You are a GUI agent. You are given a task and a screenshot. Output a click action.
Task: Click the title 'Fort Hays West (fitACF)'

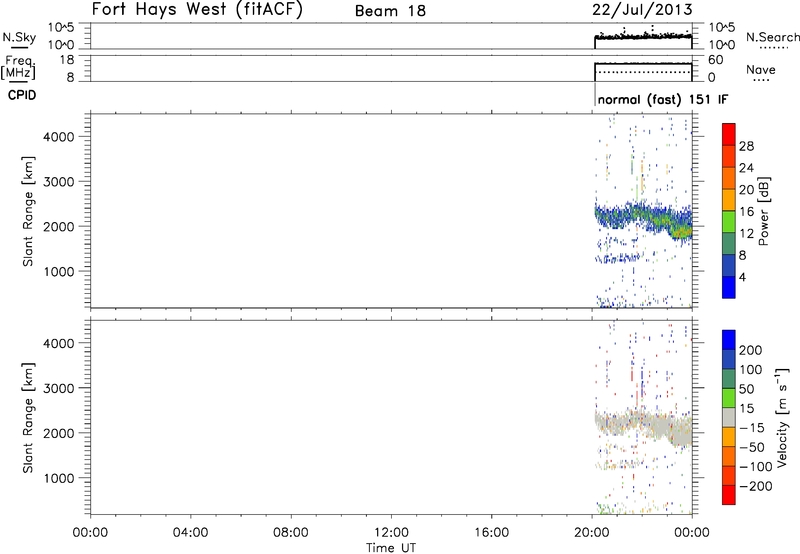197,10
